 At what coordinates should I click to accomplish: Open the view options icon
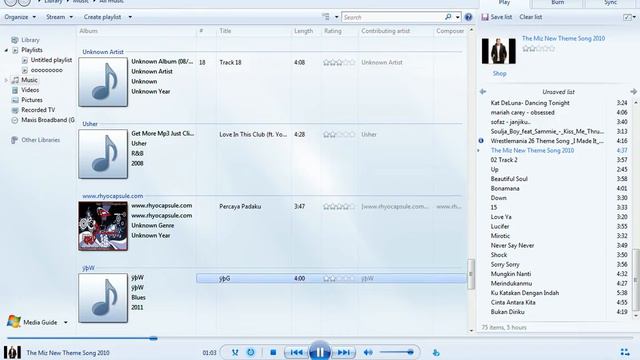tap(325, 17)
